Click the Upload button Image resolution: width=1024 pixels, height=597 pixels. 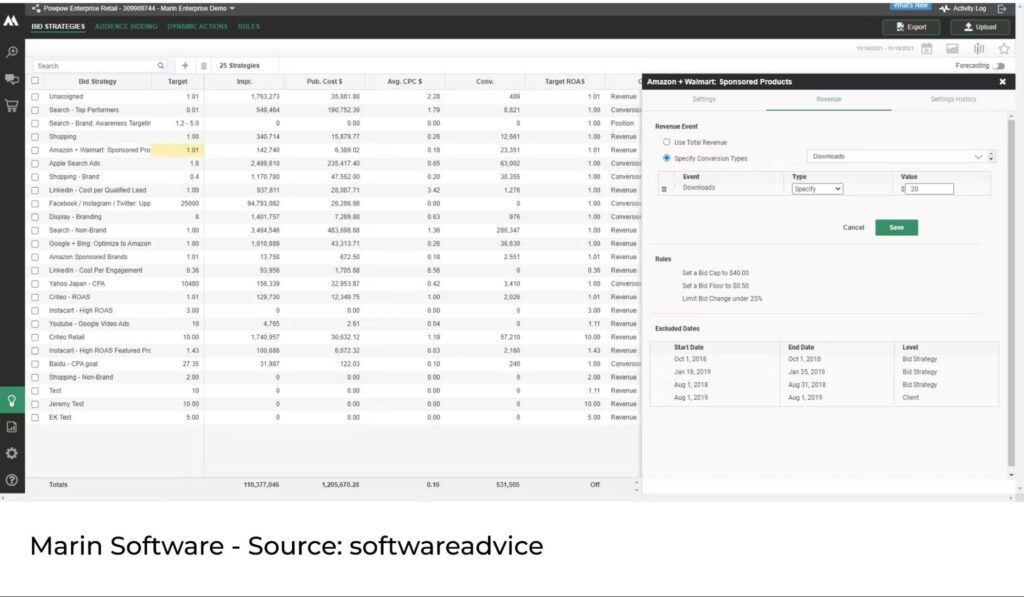coord(980,27)
